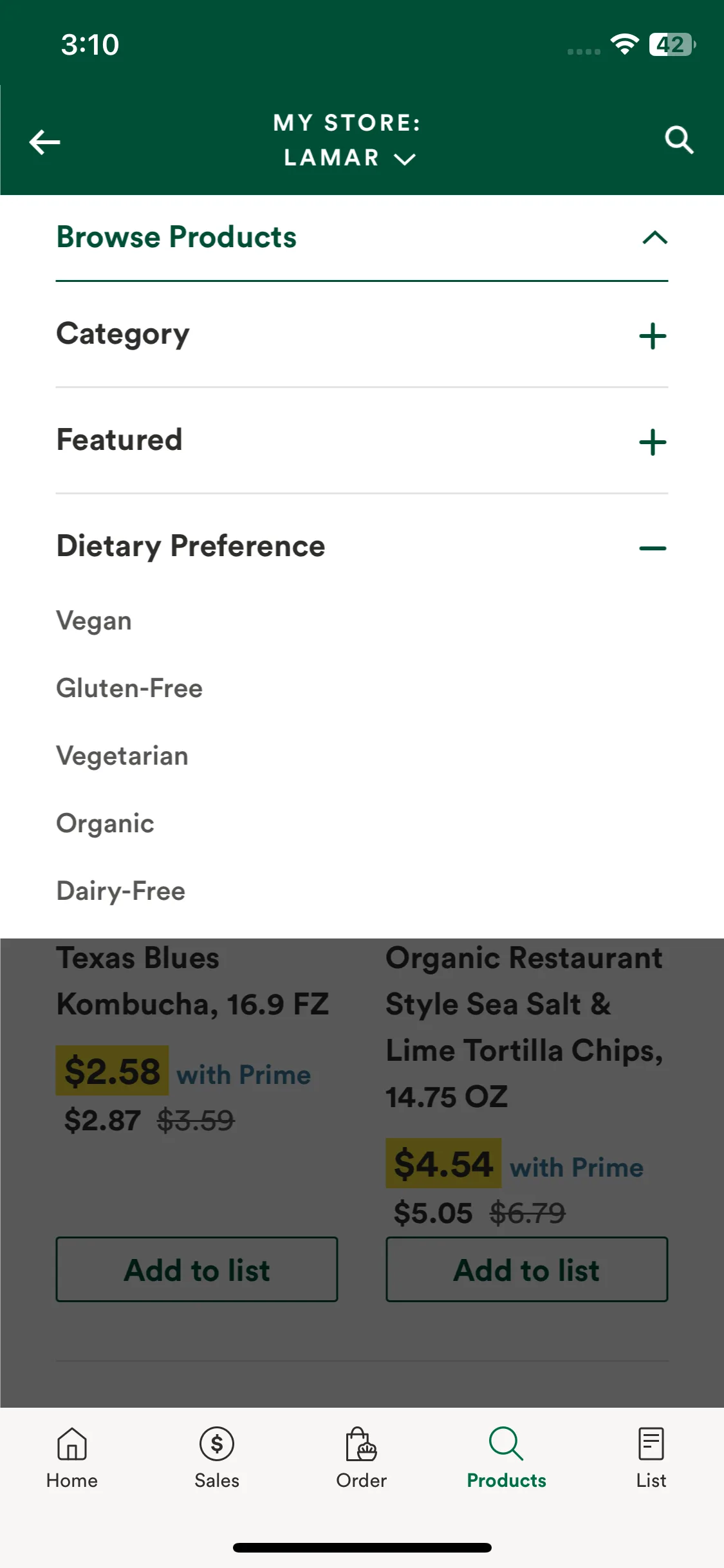Screen dimensions: 724x1568
Task: Tap the back arrow icon
Action: (x=44, y=142)
